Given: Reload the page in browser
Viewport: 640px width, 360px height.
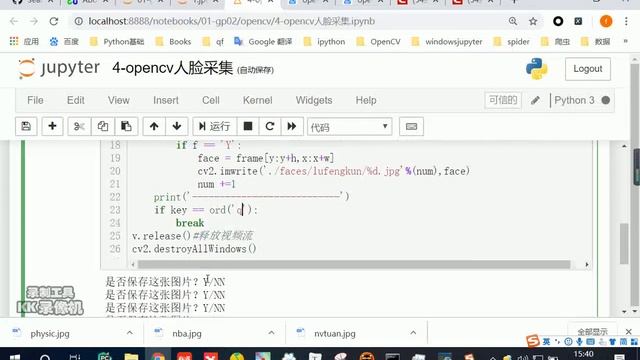Looking at the screenshot, I should 53,21.
